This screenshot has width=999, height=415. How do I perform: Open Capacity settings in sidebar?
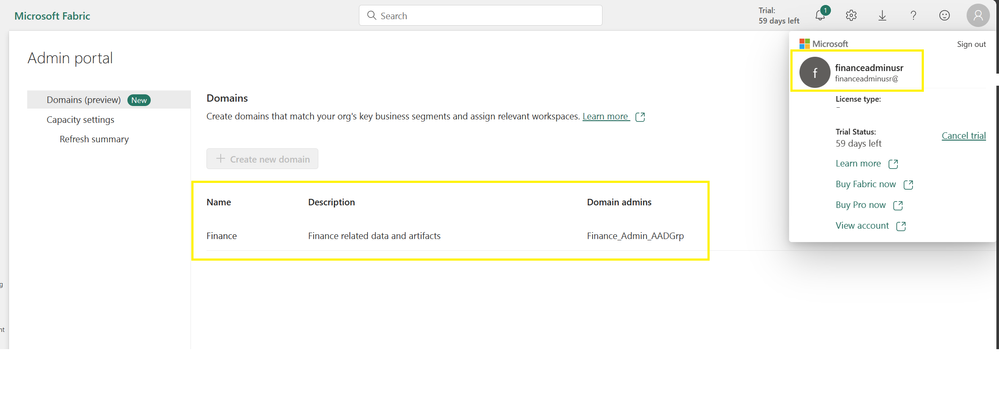point(80,120)
